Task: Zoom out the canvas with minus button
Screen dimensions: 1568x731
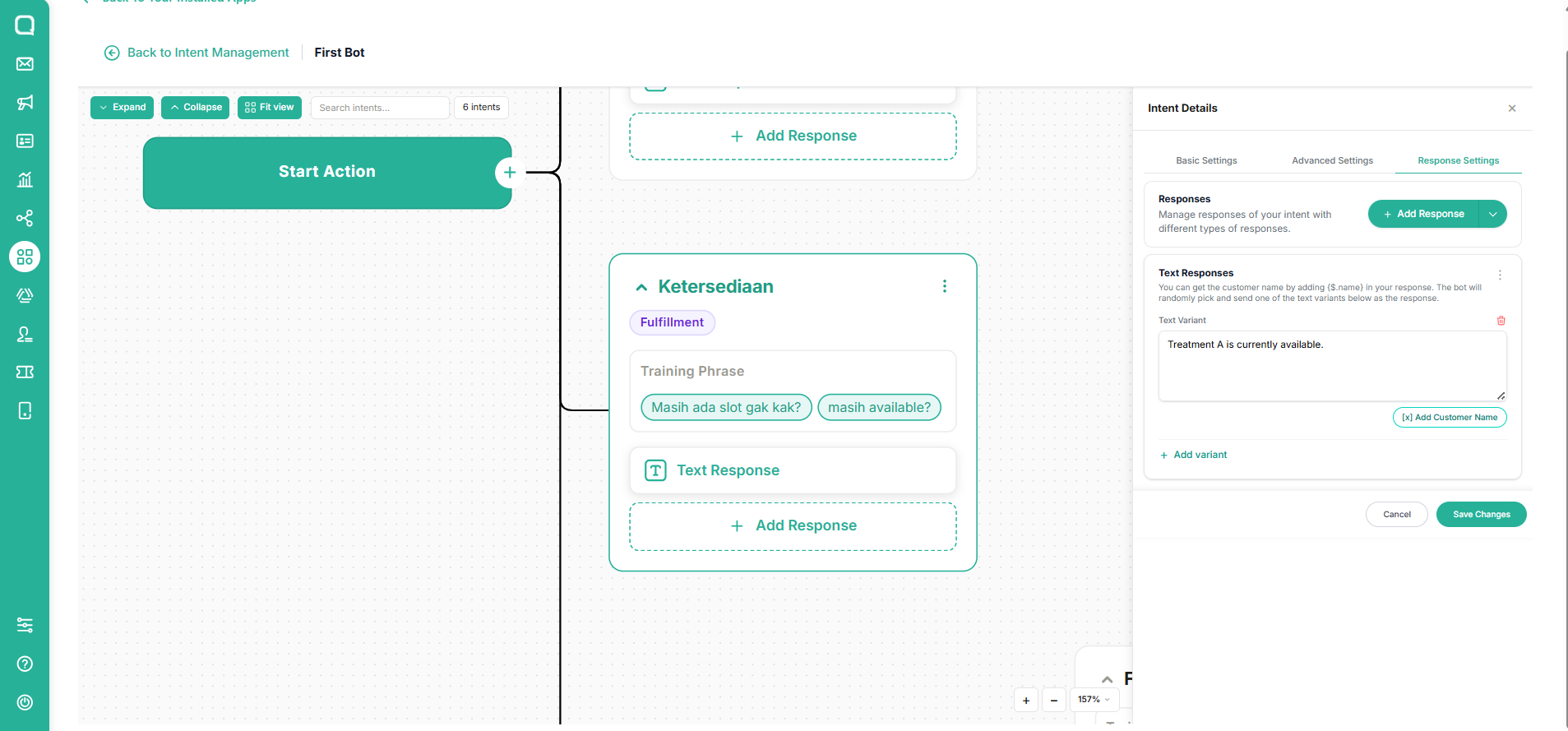Action: coord(1054,701)
